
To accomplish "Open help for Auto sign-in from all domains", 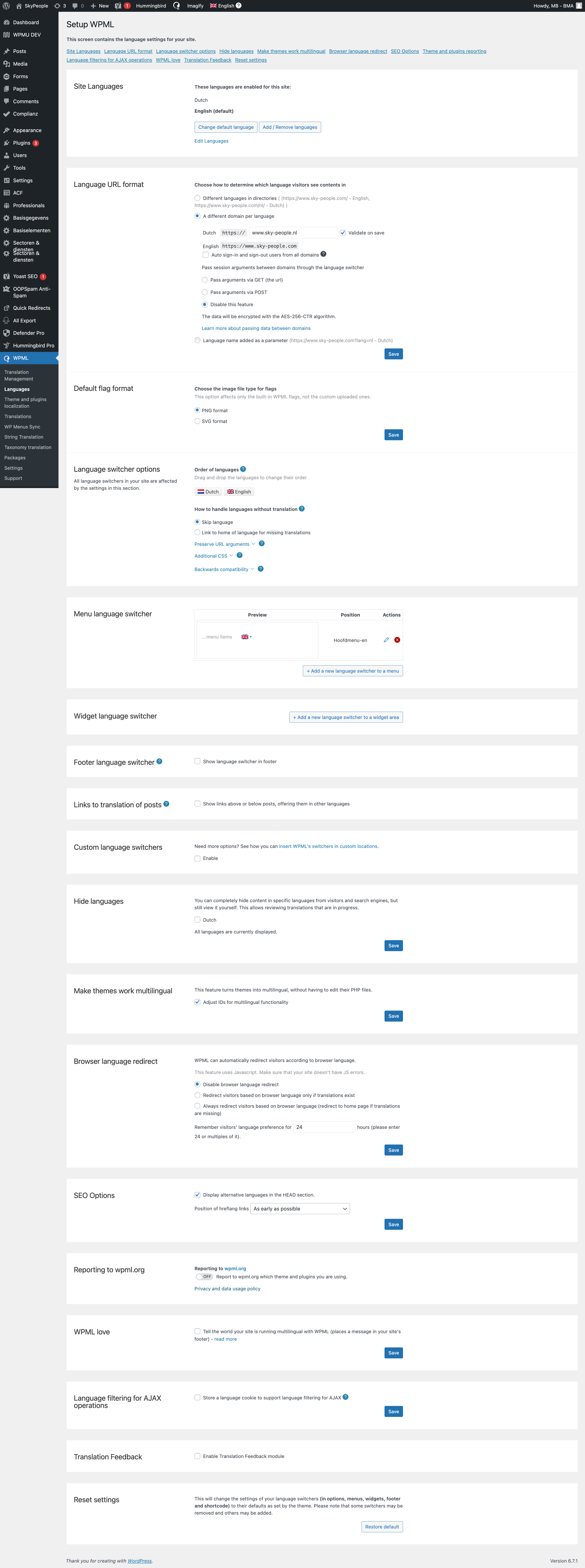I will (x=323, y=254).
